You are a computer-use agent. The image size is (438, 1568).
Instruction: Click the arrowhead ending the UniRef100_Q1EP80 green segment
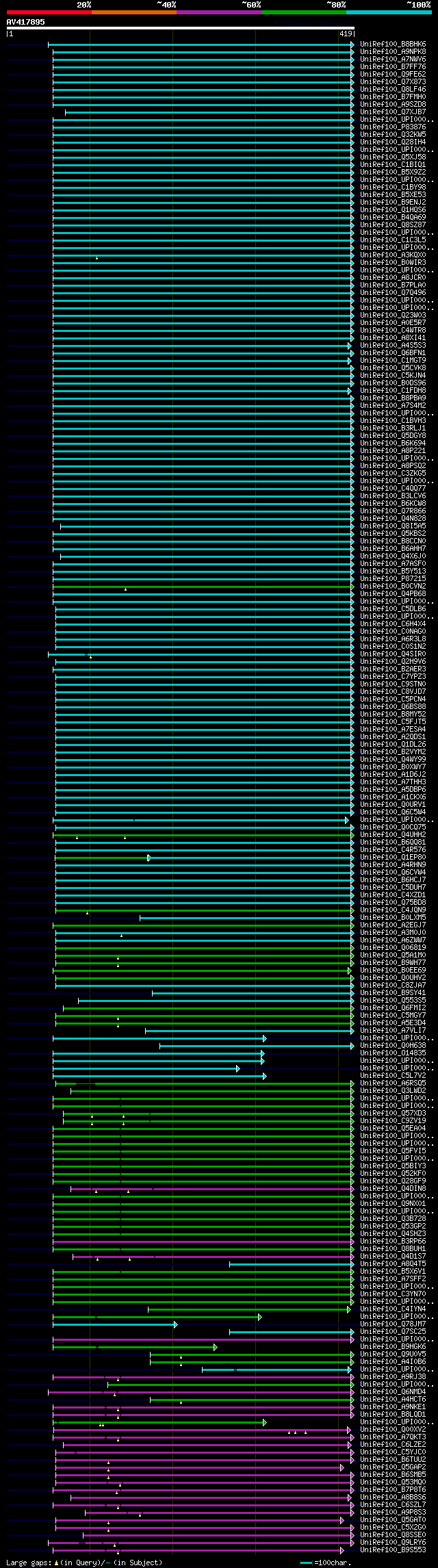149,858
